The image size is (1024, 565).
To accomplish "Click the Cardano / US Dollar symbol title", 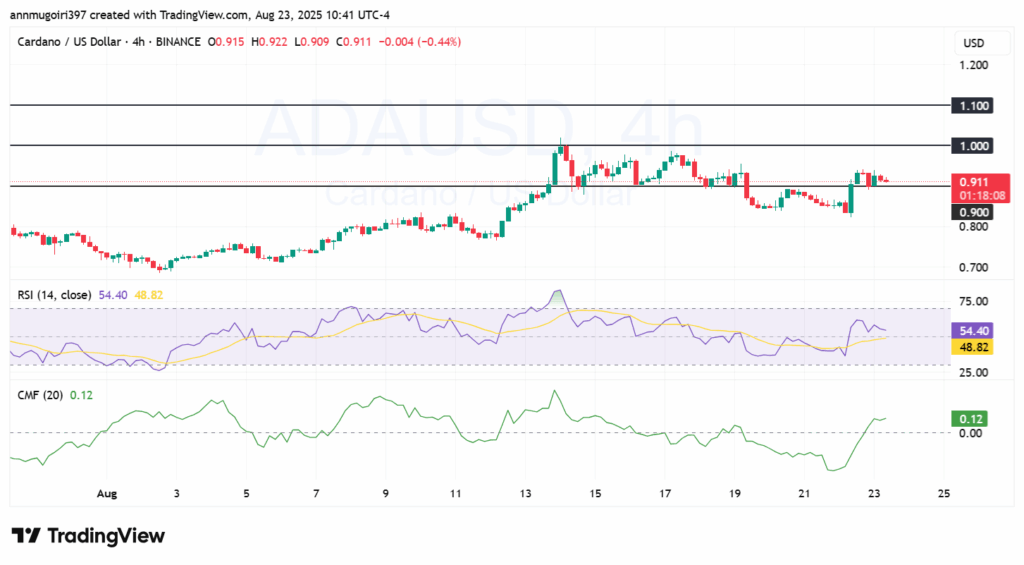I will coord(69,42).
